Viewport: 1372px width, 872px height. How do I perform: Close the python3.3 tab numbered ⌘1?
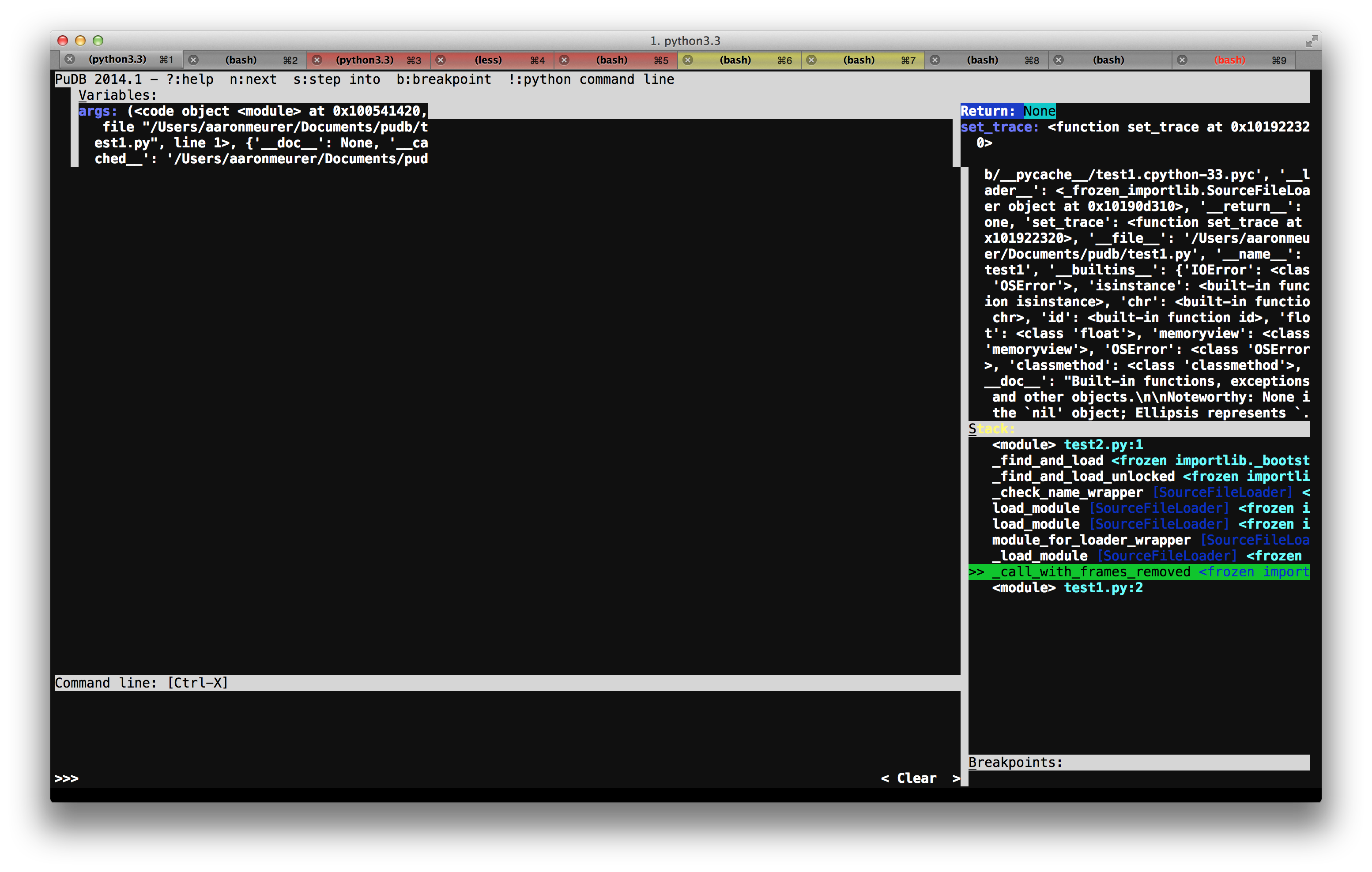pos(69,59)
